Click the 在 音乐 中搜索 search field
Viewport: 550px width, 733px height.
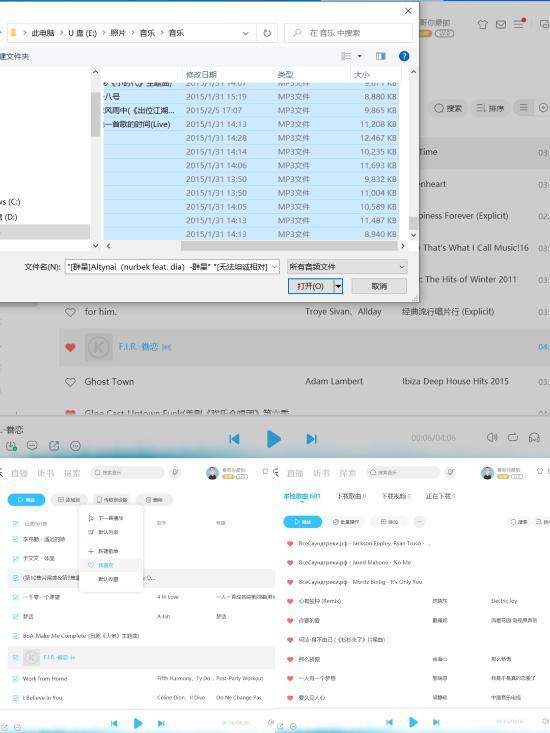click(x=349, y=33)
